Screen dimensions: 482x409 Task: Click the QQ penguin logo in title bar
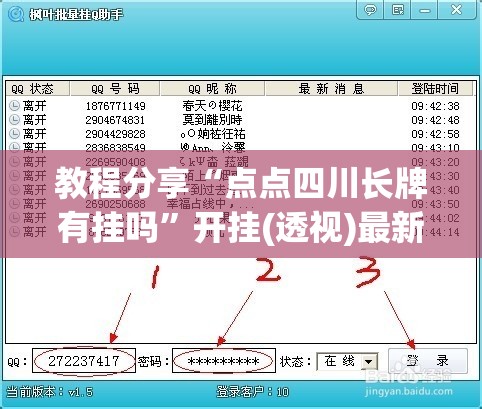pos(15,14)
